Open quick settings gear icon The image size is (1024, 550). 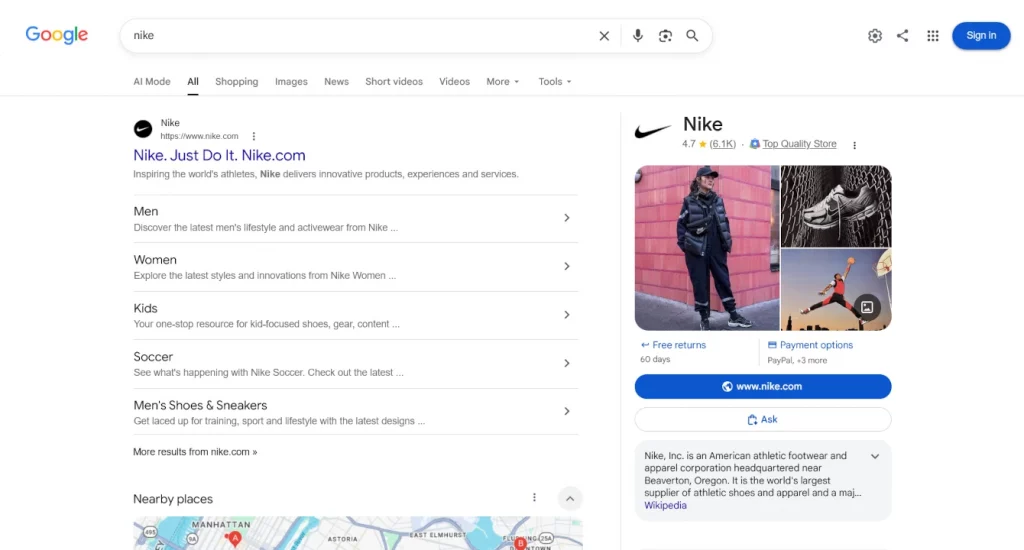tap(874, 36)
